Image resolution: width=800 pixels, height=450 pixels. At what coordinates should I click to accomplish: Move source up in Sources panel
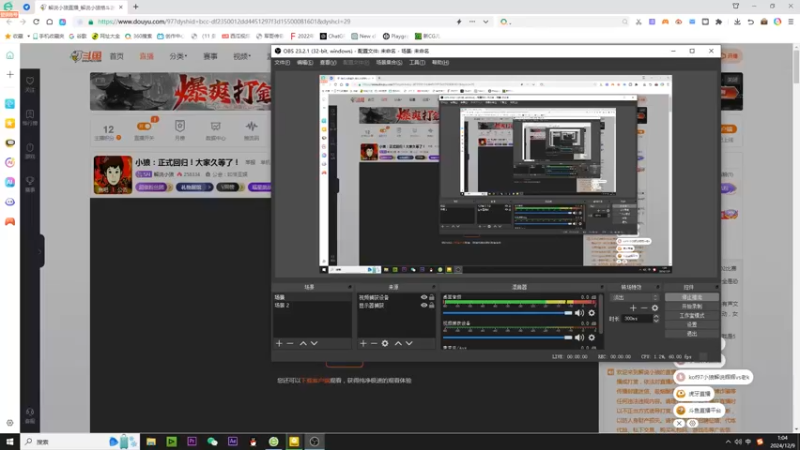coord(398,343)
